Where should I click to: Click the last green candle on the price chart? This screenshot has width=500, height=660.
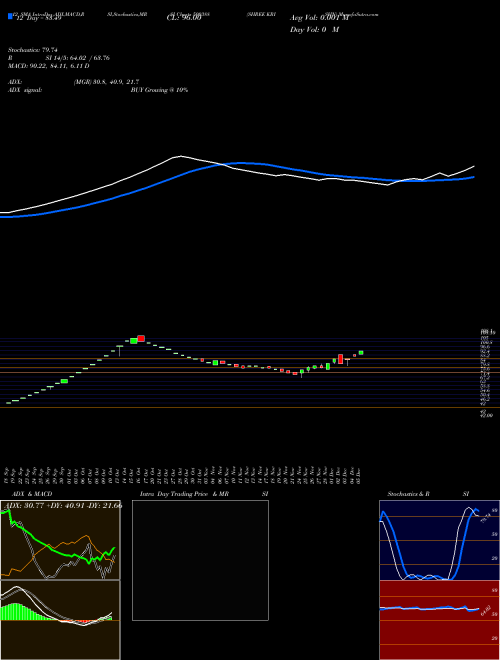(x=361, y=353)
